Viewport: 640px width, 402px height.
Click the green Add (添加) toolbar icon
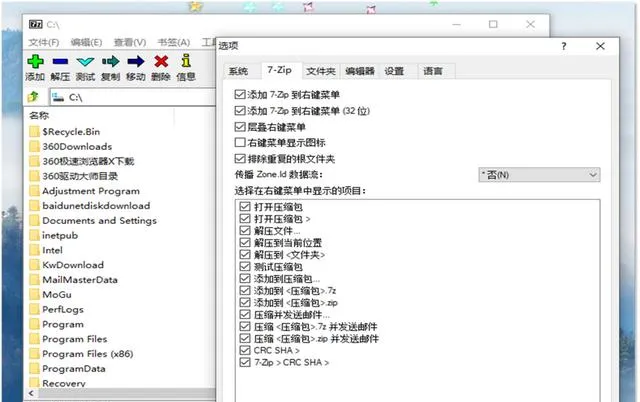36,62
